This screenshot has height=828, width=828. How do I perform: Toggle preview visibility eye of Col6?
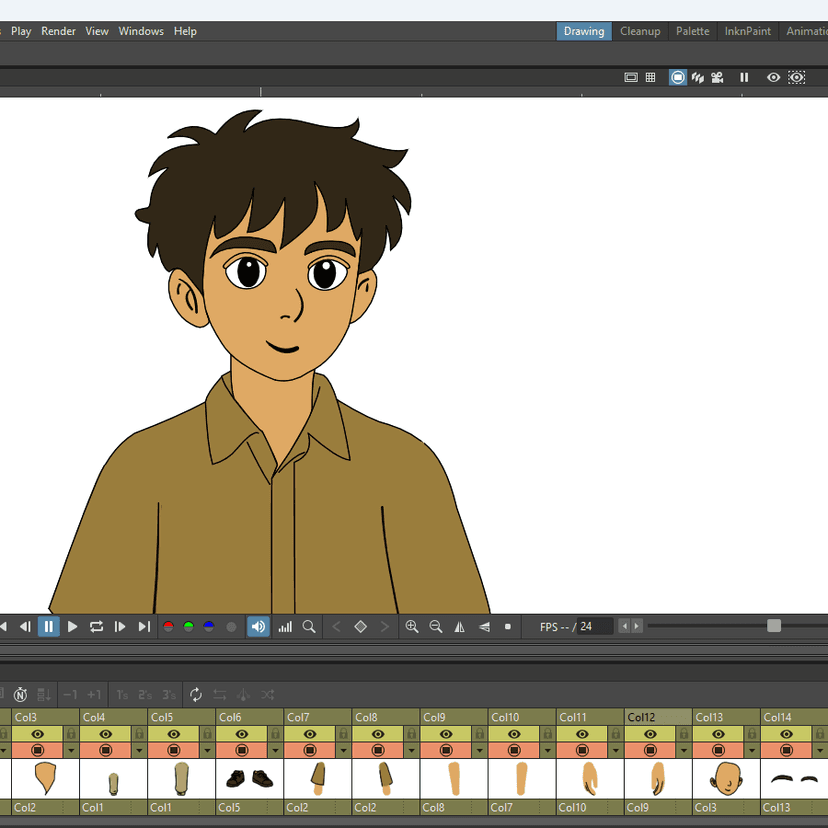click(242, 734)
